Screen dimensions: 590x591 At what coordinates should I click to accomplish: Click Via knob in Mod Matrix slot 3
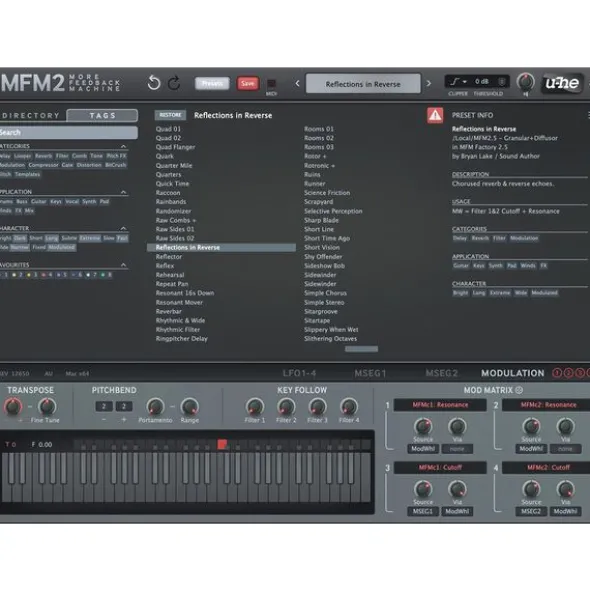457,489
